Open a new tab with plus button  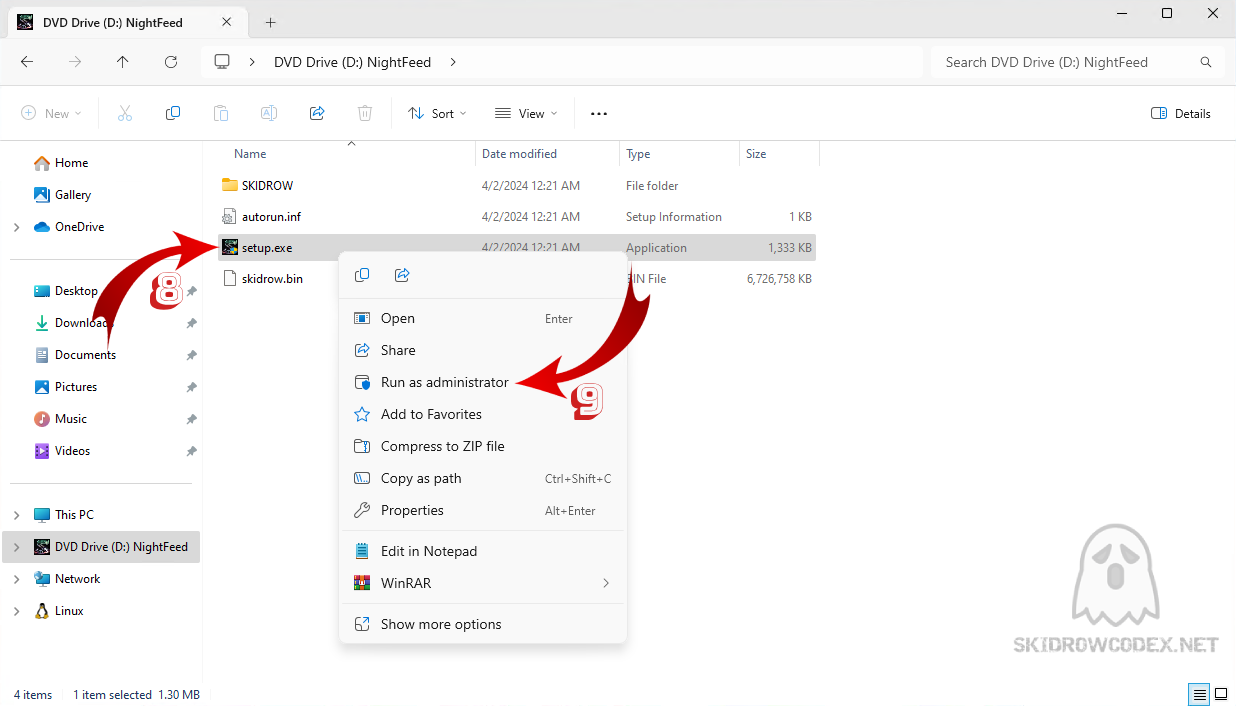point(270,22)
